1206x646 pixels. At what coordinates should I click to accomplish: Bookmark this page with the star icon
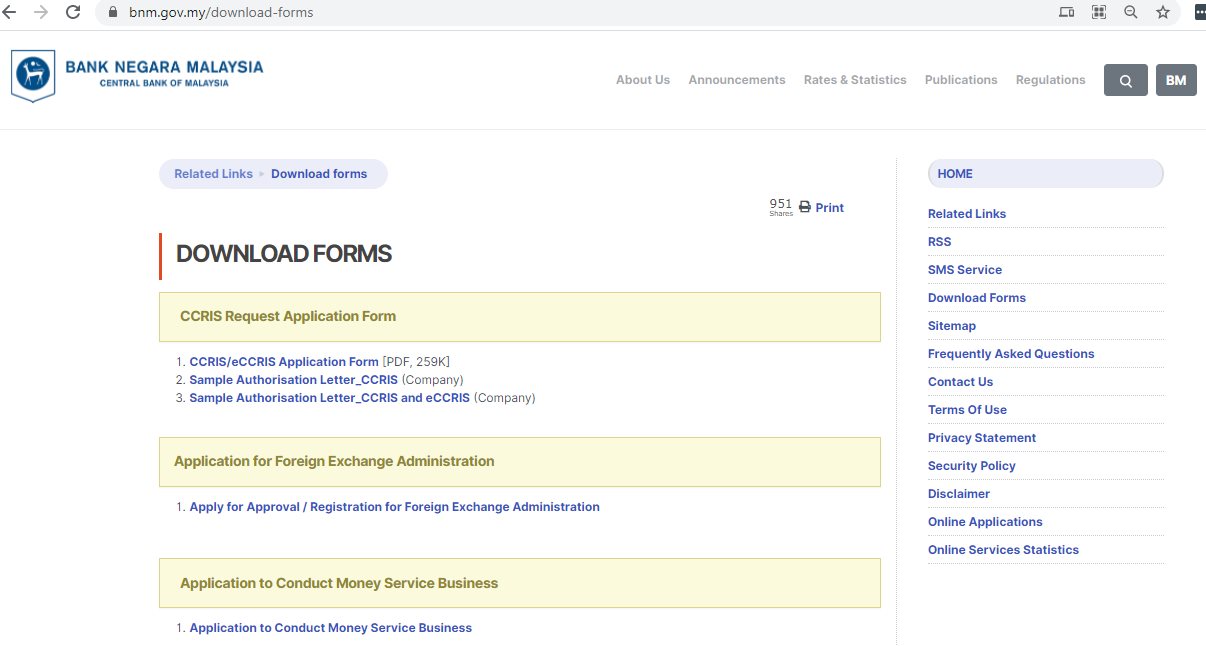pyautogui.click(x=1162, y=12)
